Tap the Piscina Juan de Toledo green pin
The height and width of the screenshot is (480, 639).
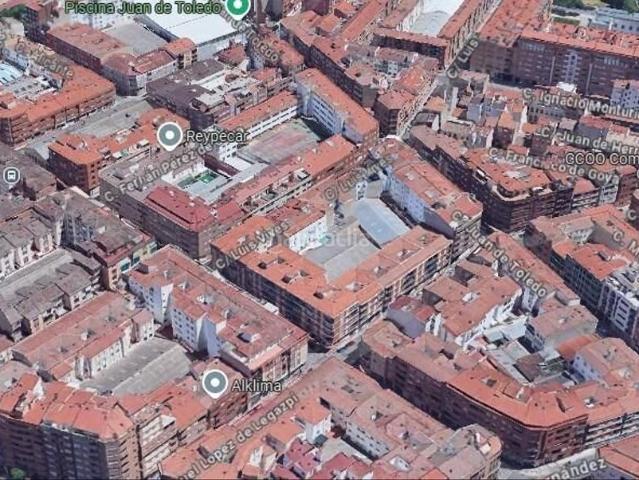point(238,8)
